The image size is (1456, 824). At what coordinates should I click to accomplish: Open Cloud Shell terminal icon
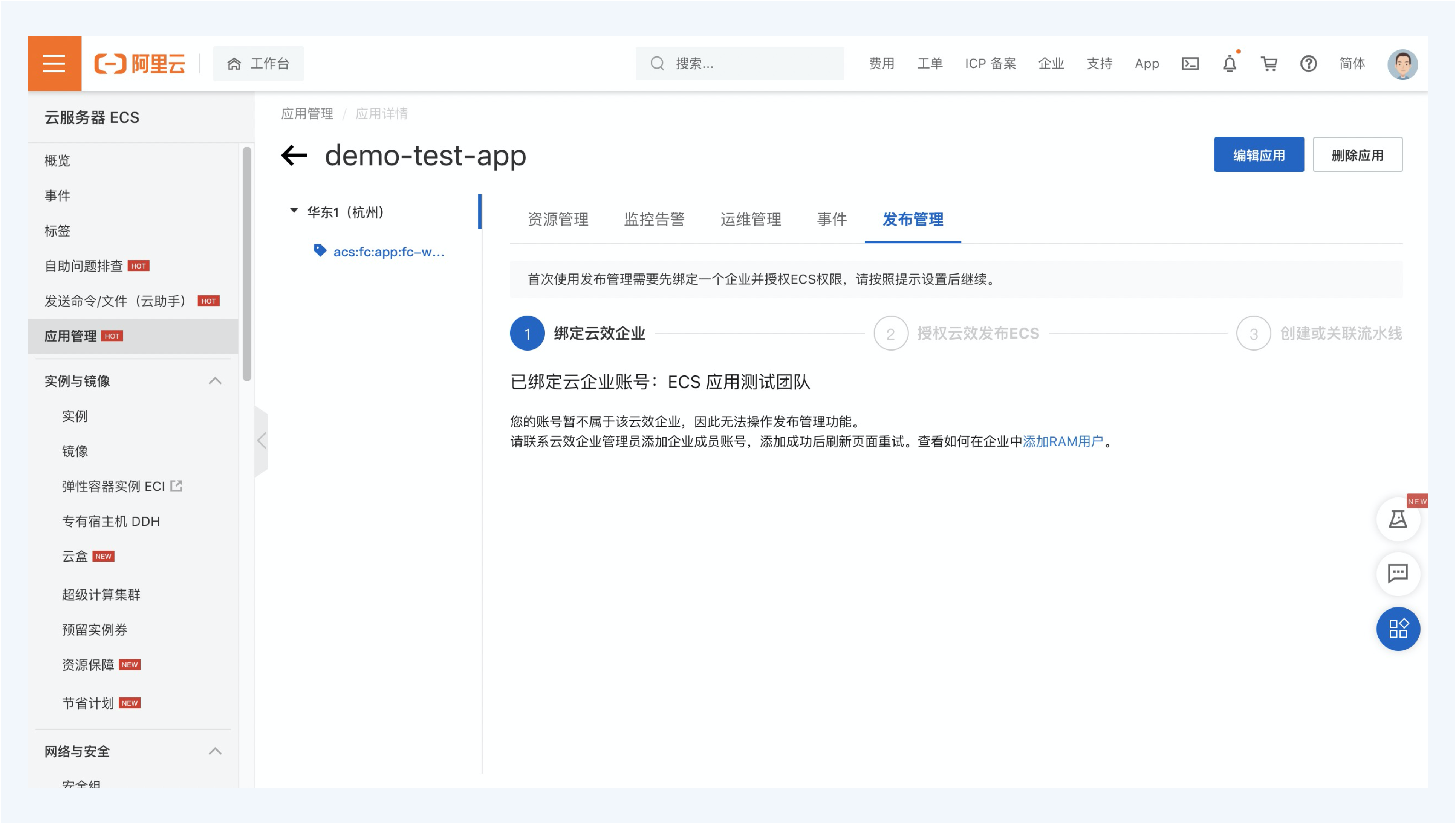pyautogui.click(x=1190, y=63)
